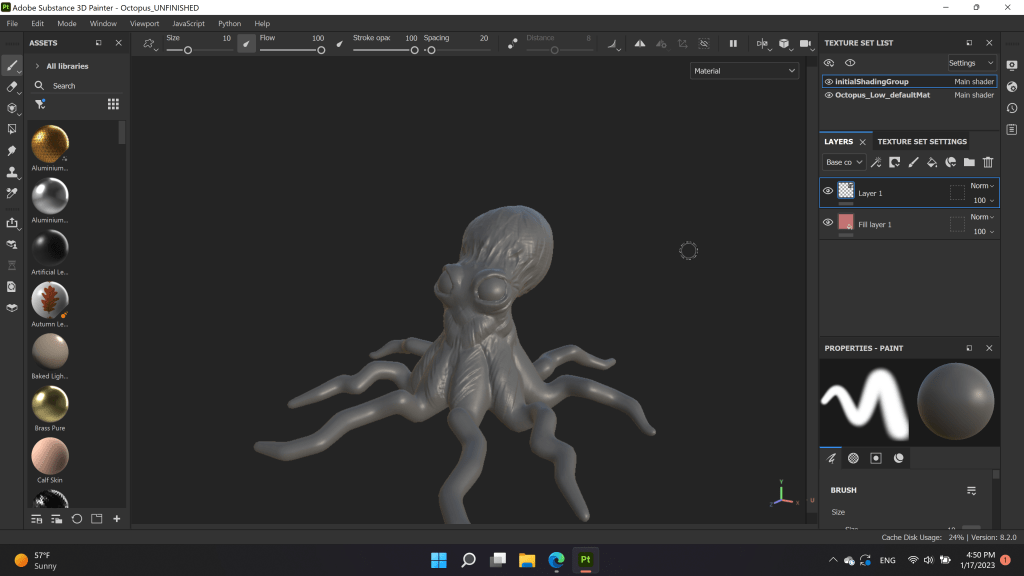Hide the Octopus_Low_defaultMat texture set
Viewport: 1024px width, 576px height.
pyautogui.click(x=829, y=95)
